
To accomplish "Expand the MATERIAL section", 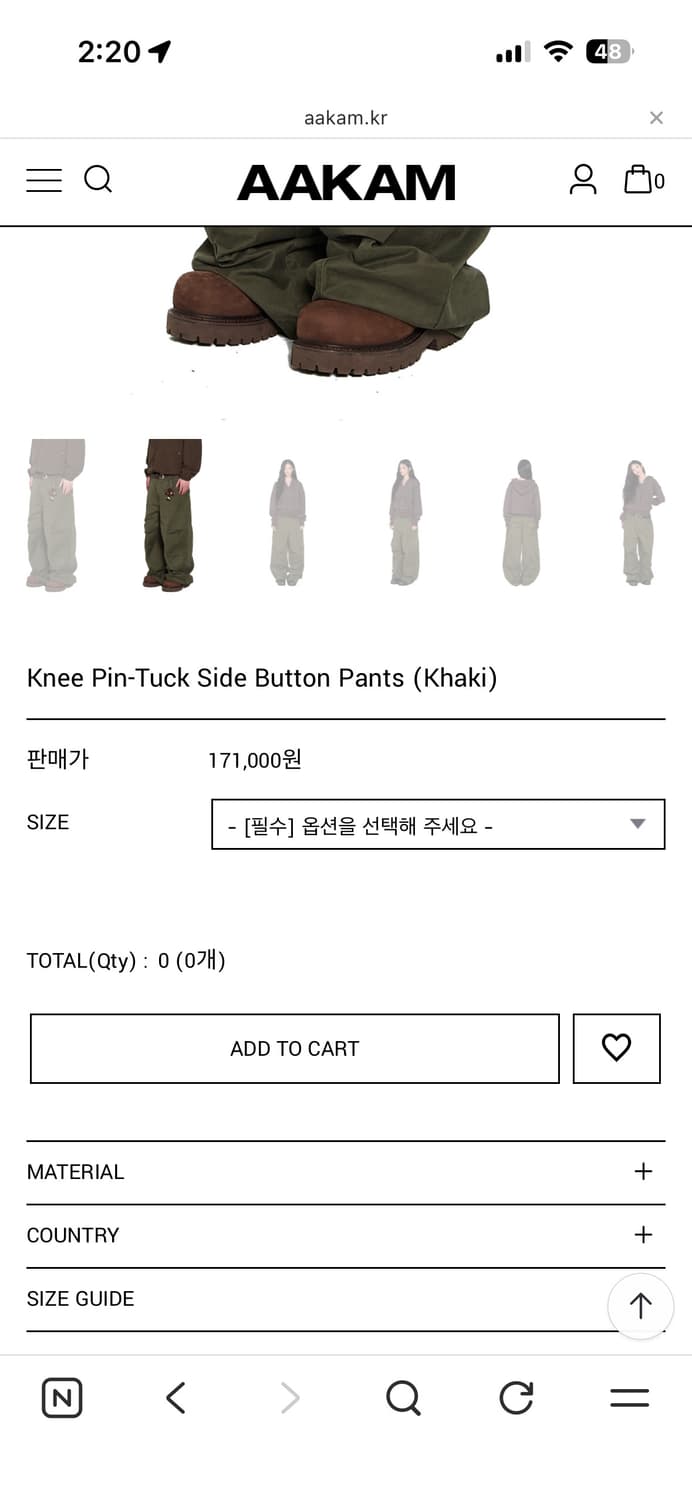I will (x=346, y=1171).
